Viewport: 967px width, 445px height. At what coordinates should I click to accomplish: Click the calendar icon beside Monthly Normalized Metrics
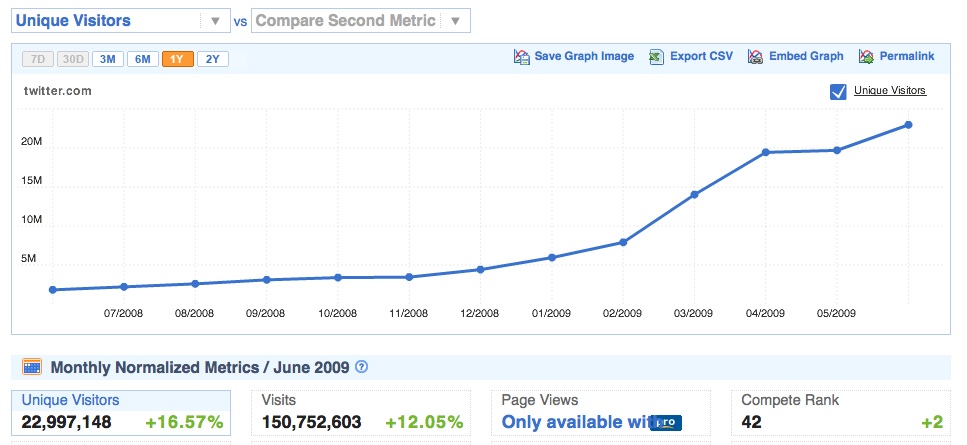point(32,367)
